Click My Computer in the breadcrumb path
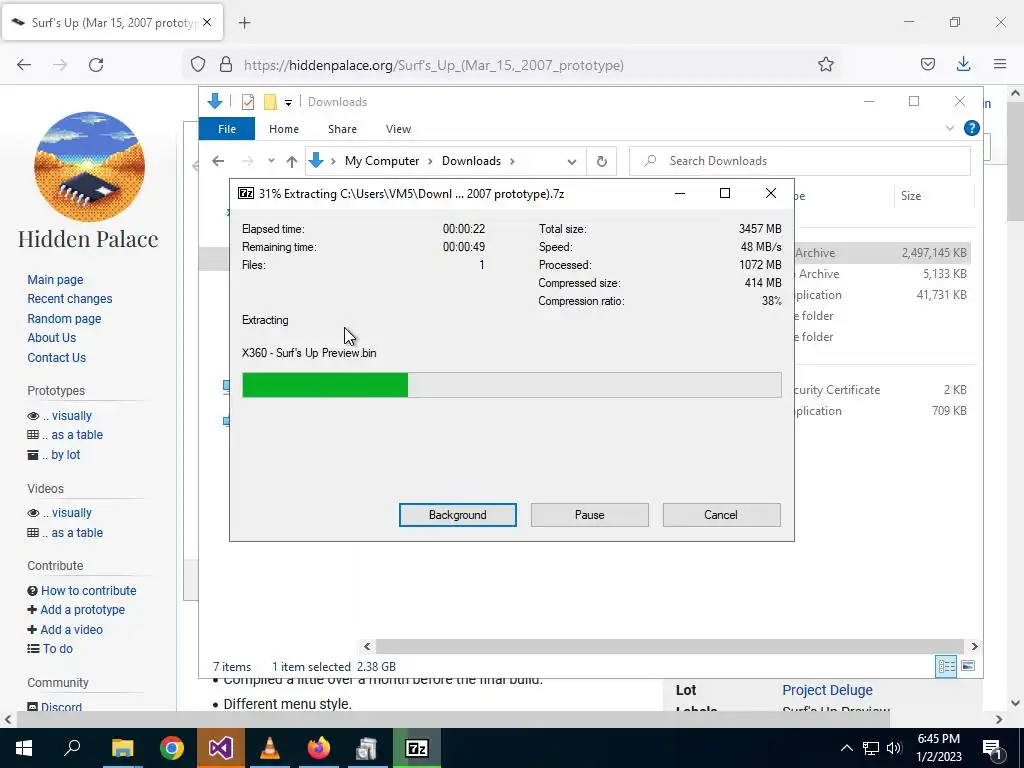 (382, 161)
